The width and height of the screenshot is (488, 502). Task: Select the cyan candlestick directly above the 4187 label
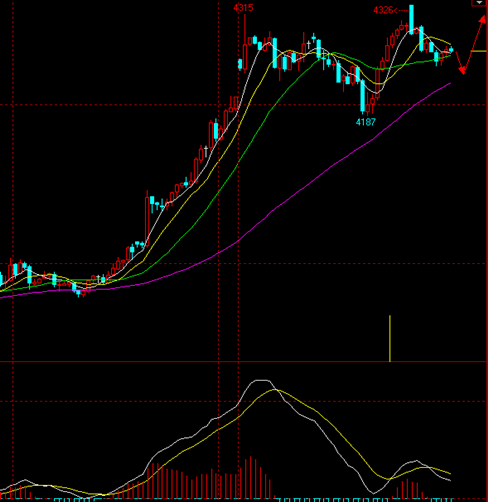363,96
